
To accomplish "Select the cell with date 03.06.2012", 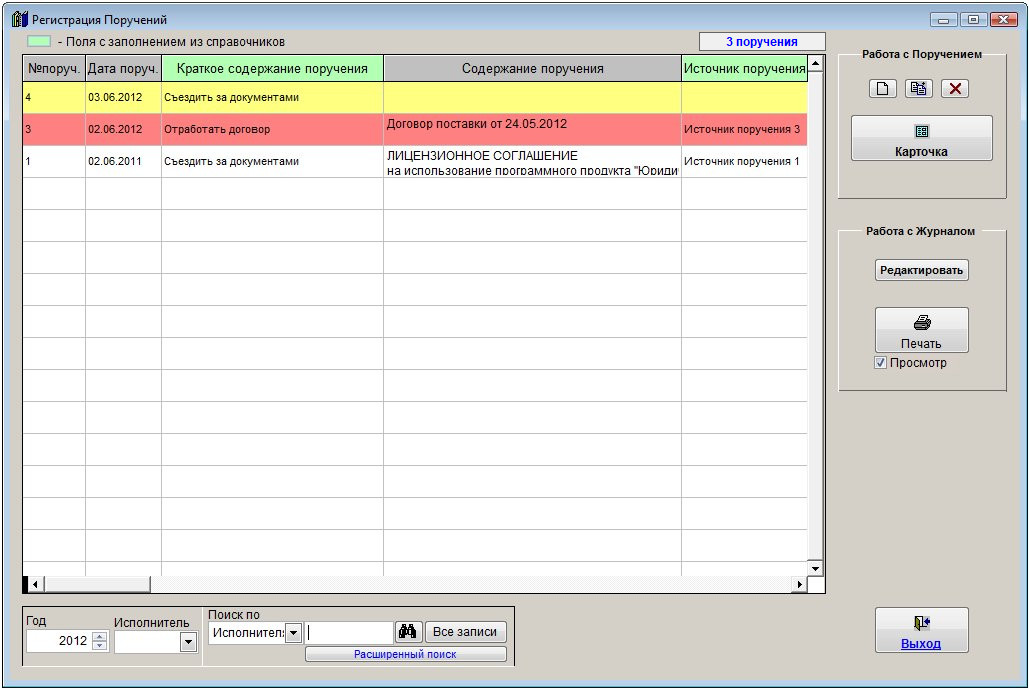I will 123,97.
